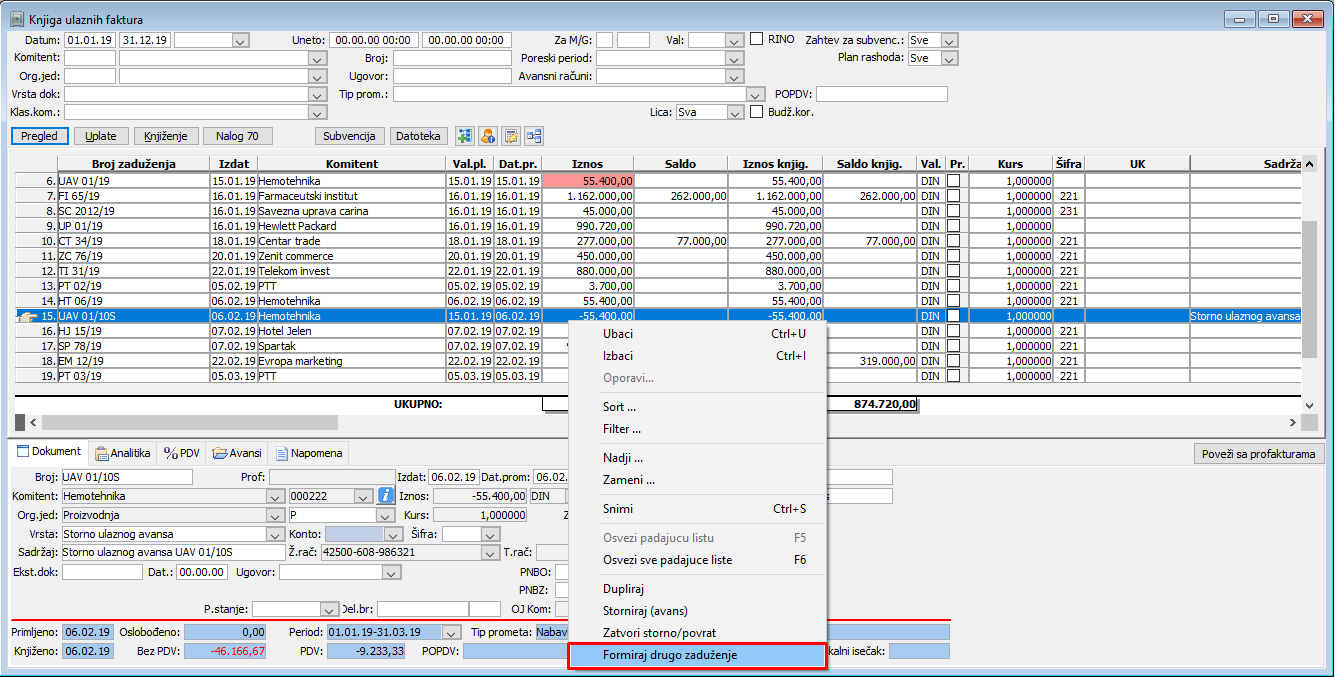Viewport: 1335px width, 677px height.
Task: Click the blue info icon next to 000222
Action: coord(386,496)
